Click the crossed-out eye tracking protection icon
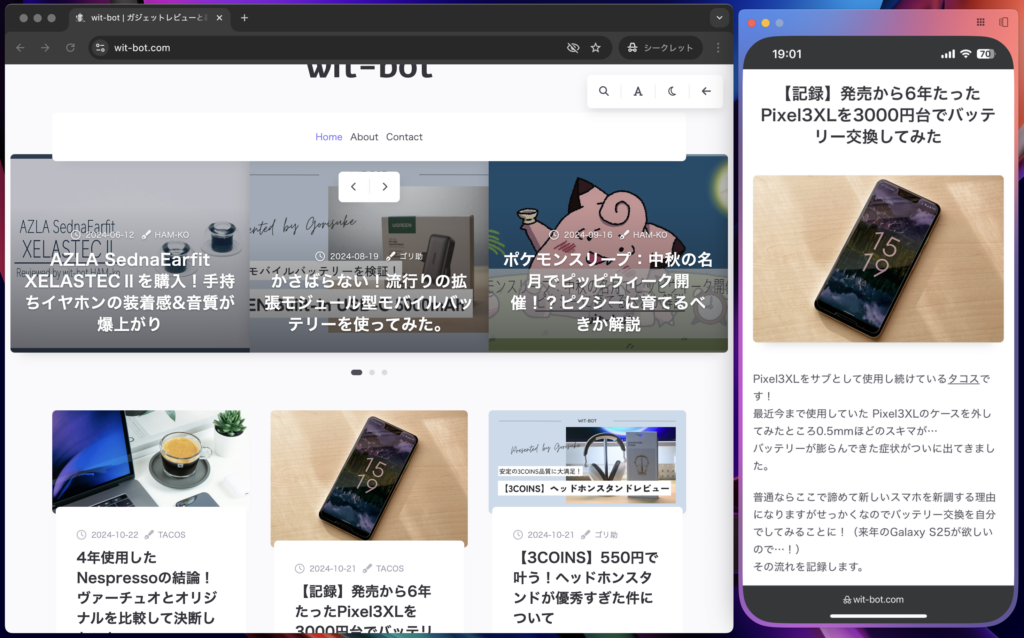 click(x=573, y=47)
